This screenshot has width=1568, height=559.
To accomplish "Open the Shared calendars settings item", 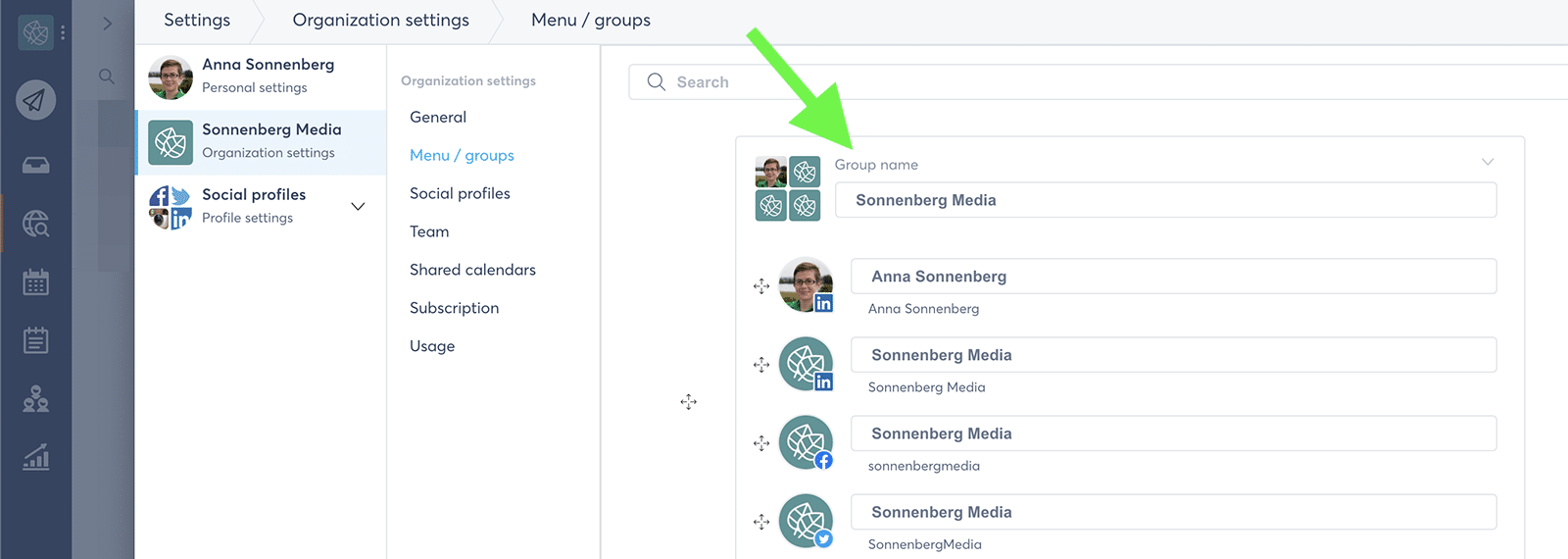I will (472, 270).
